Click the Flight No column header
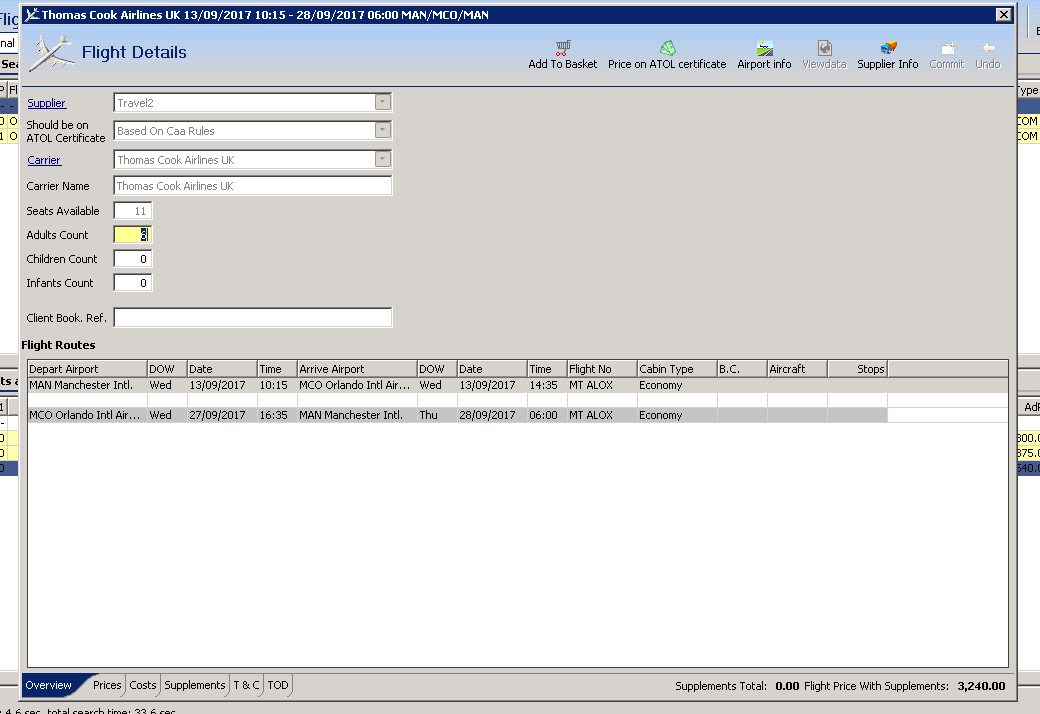1040x714 pixels. (602, 369)
